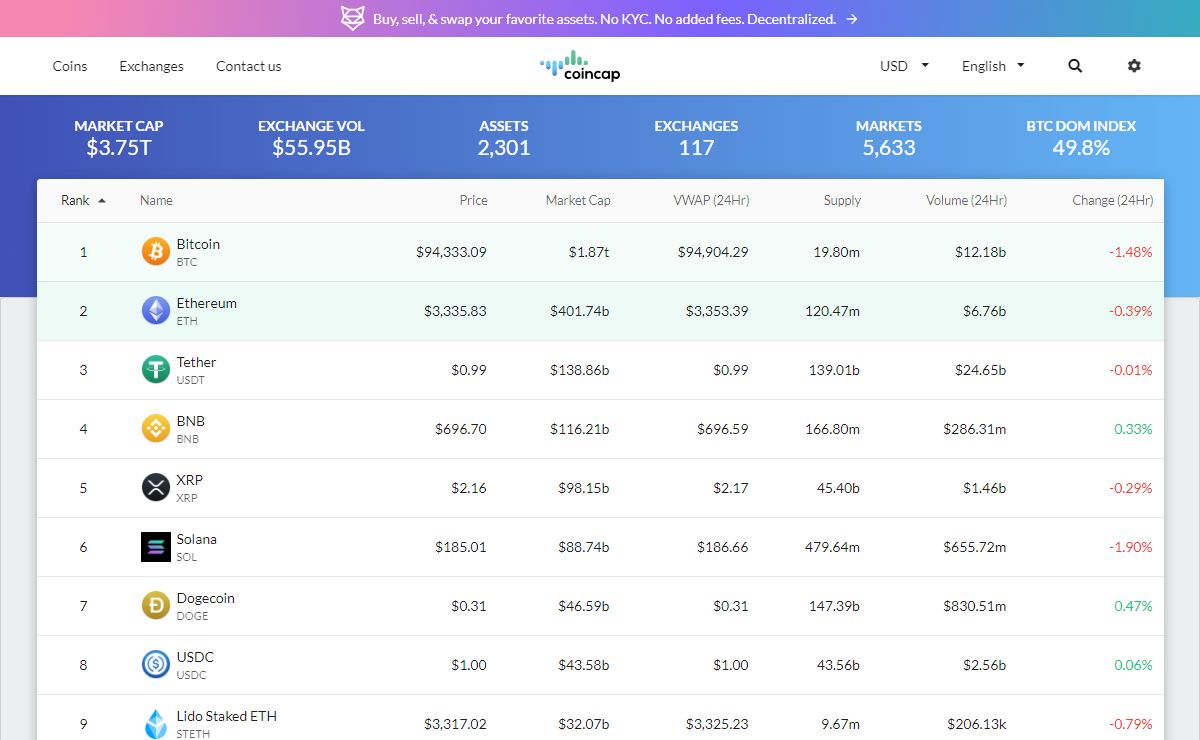Click the EXCHANGE VOL $55.95B stat

[x=311, y=138]
